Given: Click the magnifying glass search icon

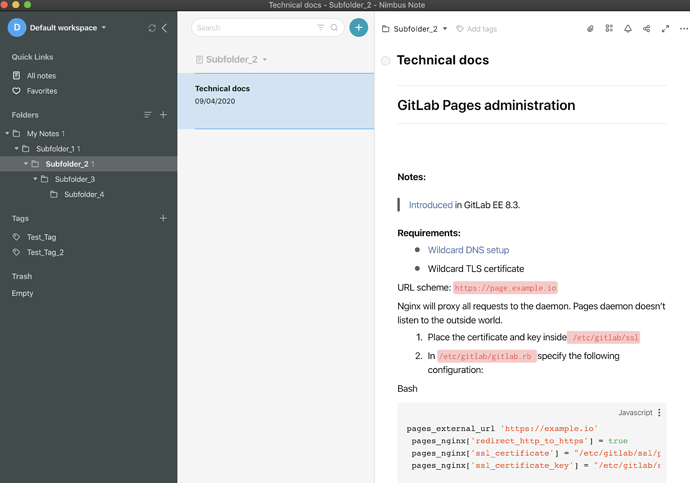Looking at the screenshot, I should (334, 28).
